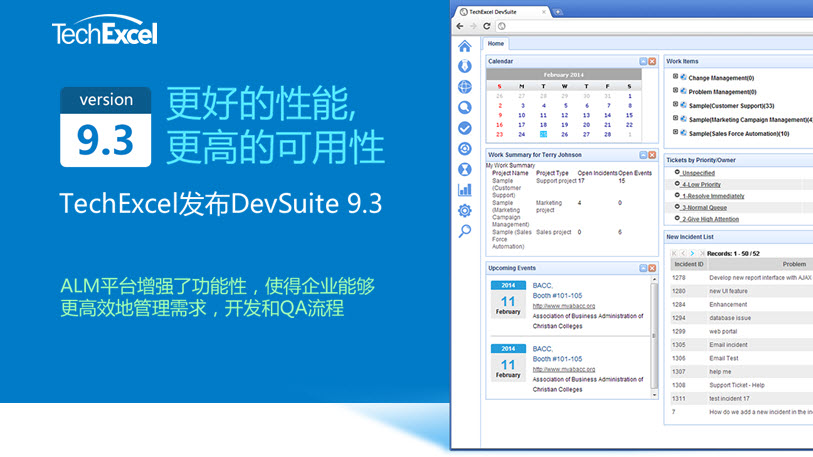
Task: Open the bar chart reports sidebar icon
Action: pos(465,190)
